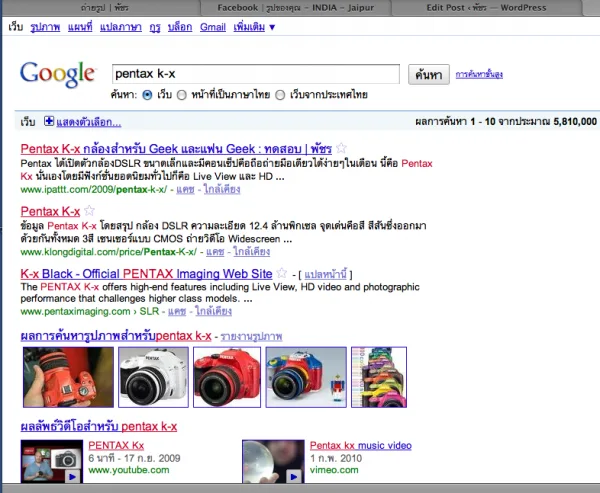Click แปลหน้านี้ translate this page link
The height and width of the screenshot is (493, 600).
pyautogui.click(x=326, y=274)
